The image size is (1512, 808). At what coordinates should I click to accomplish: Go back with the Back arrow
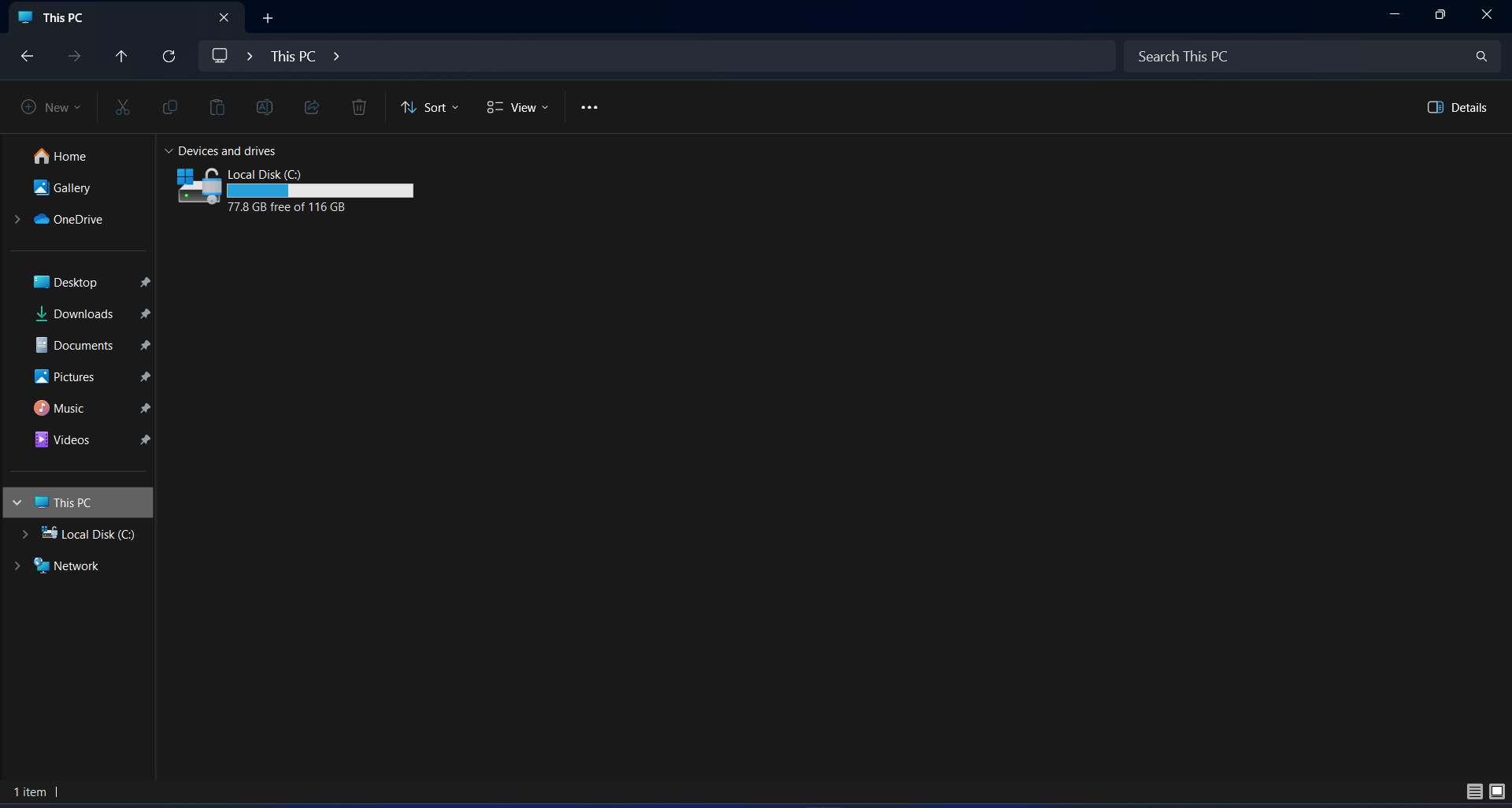(27, 56)
